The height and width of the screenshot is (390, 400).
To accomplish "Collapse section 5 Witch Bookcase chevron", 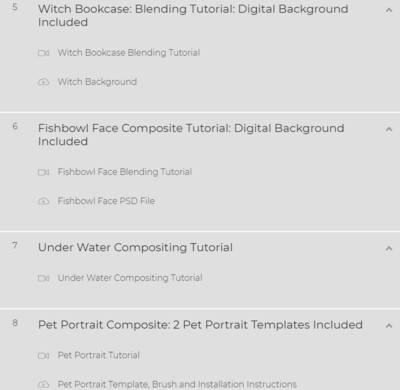I will pos(389,10).
